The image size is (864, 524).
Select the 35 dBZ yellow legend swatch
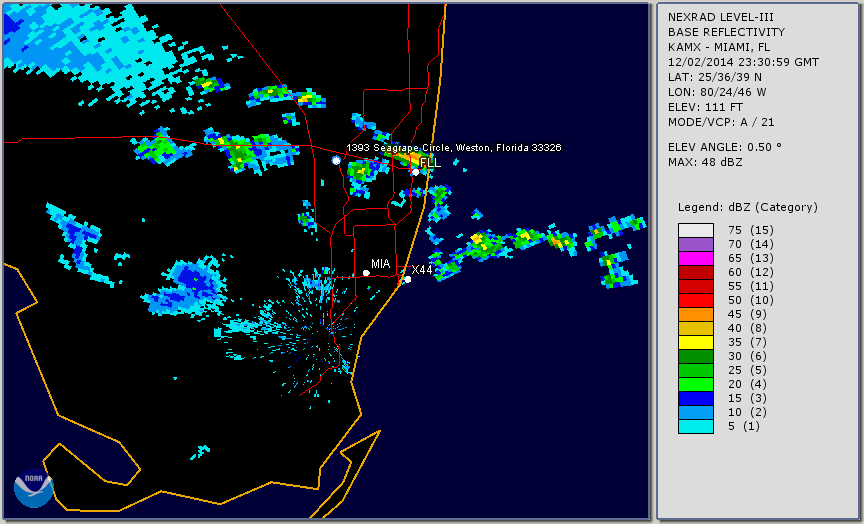pos(696,343)
